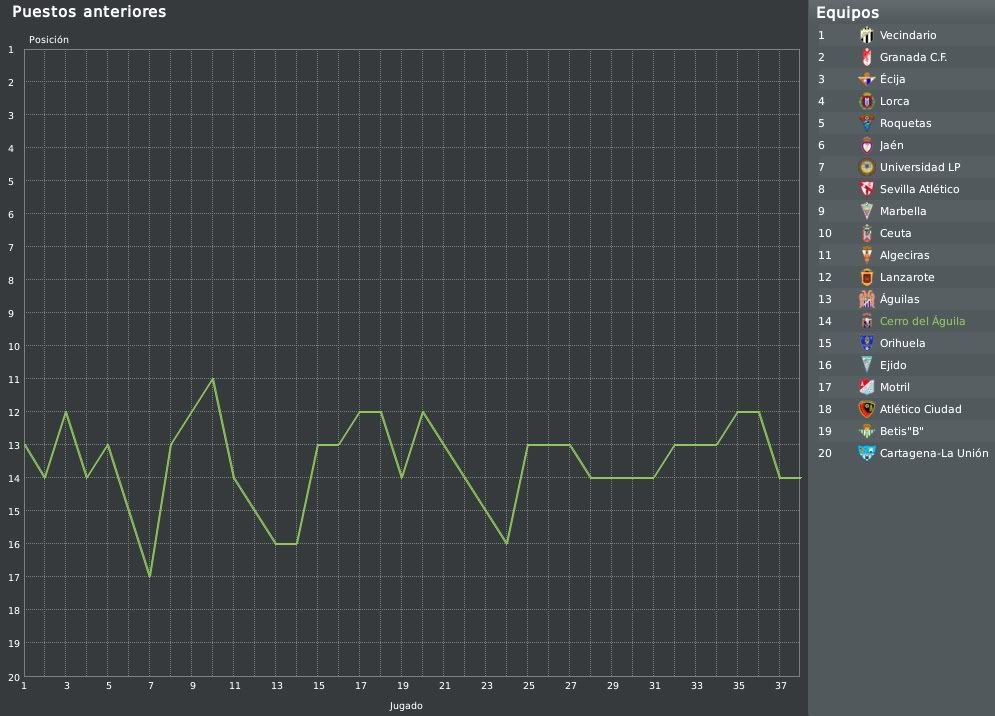Image resolution: width=995 pixels, height=716 pixels.
Task: Click the Jaén club badge
Action: (x=866, y=145)
